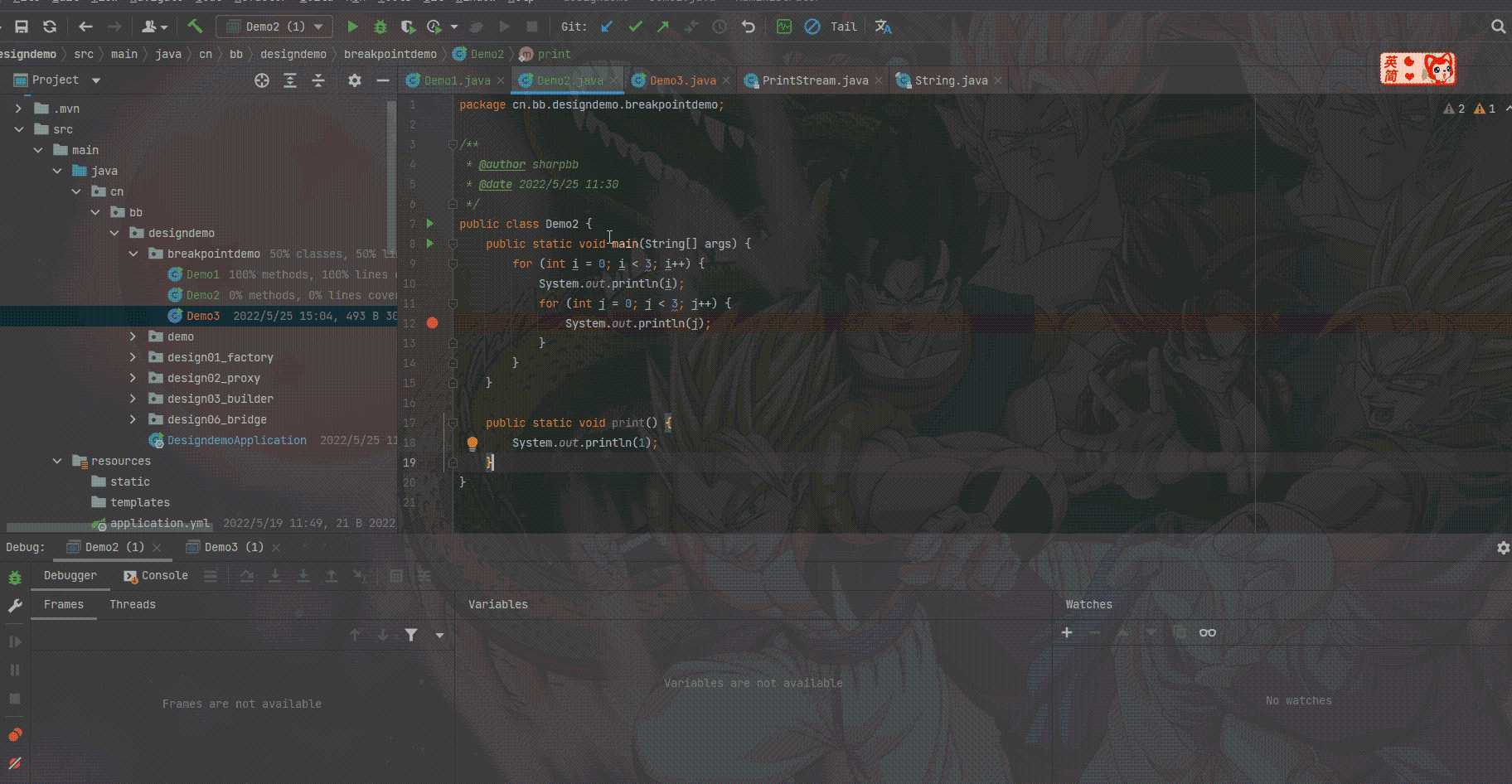Open the Demo2 (1) run configuration dropdown

[x=274, y=27]
